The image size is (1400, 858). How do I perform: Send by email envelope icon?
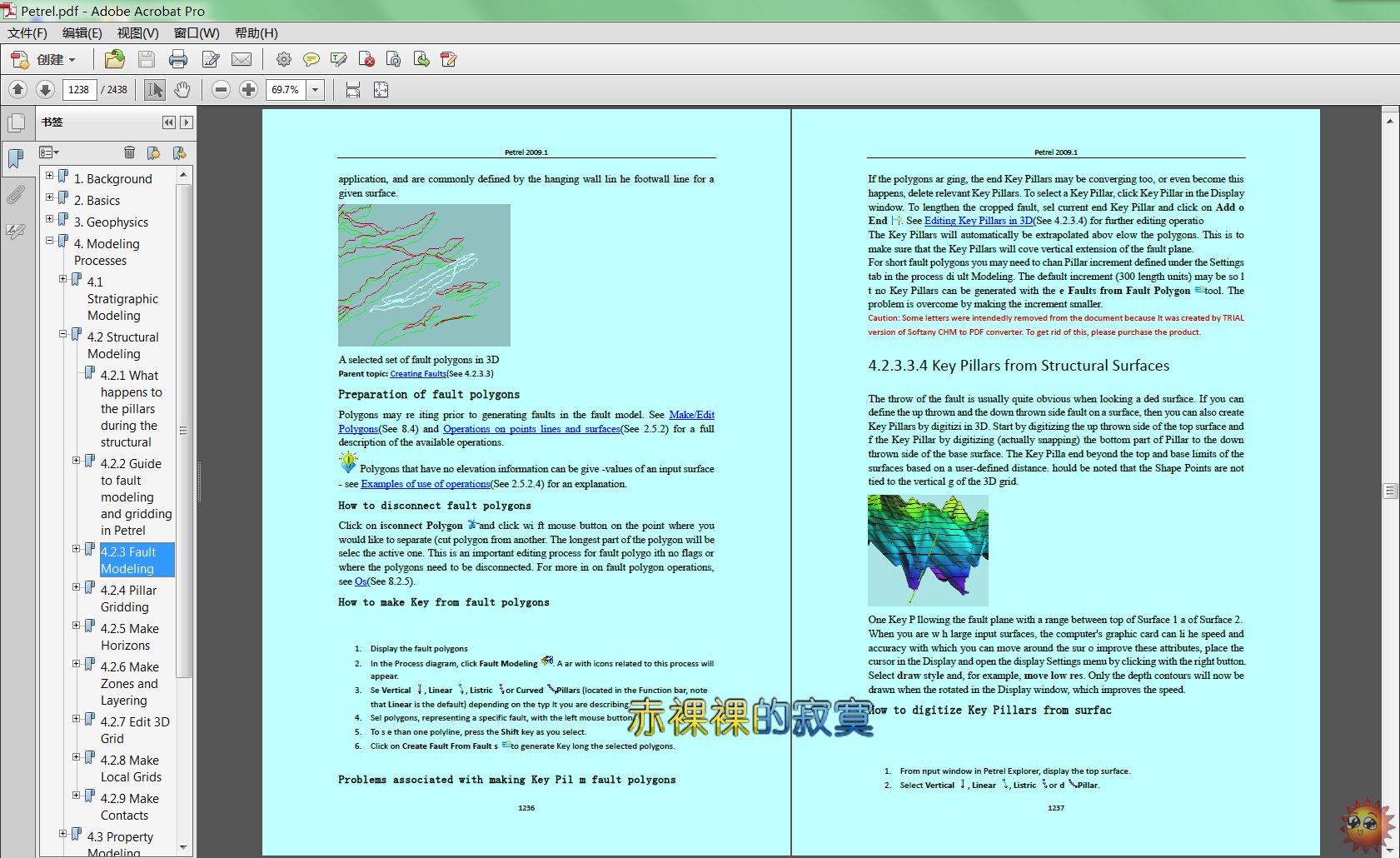(242, 59)
